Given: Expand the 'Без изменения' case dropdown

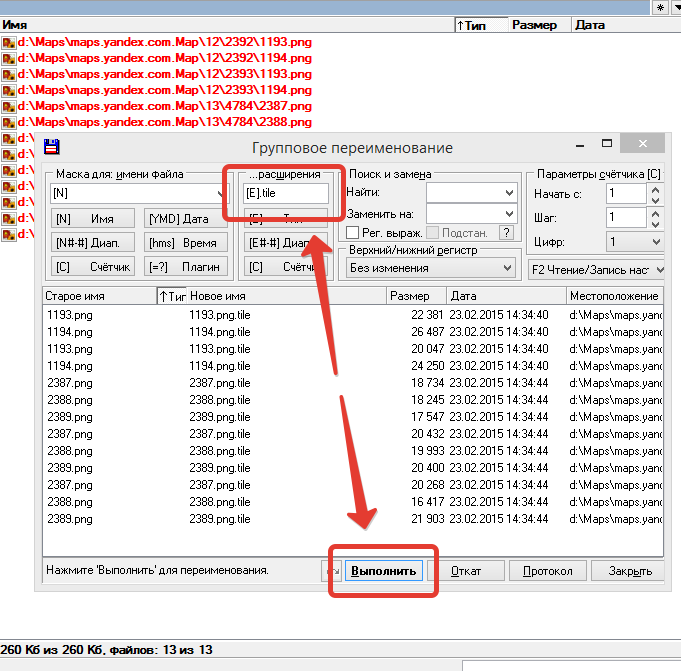Looking at the screenshot, I should [x=508, y=268].
